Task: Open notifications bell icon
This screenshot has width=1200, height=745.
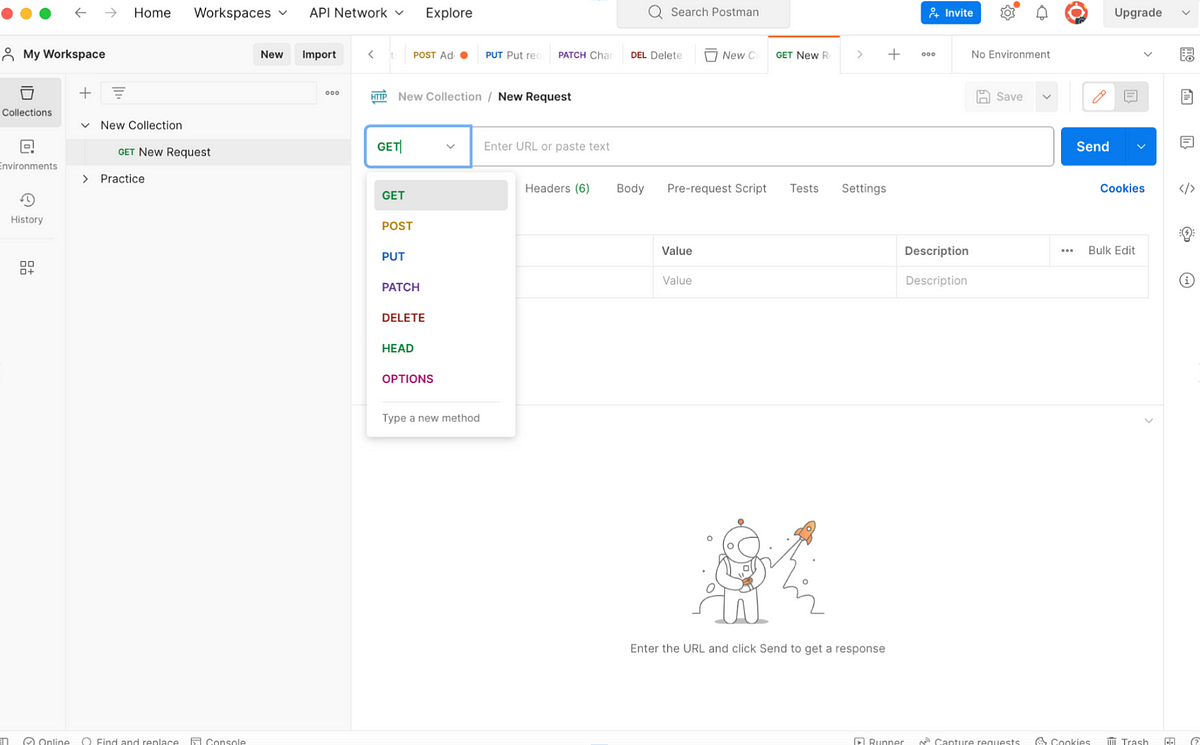Action: click(x=1042, y=13)
